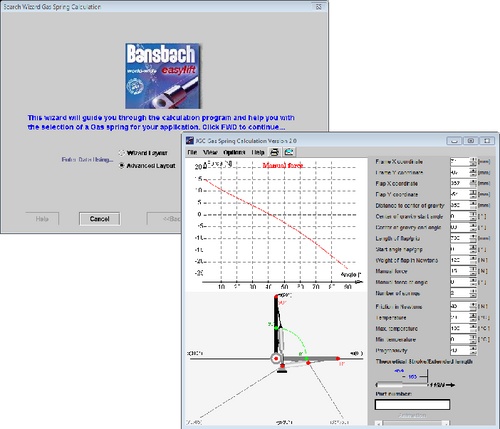This screenshot has height=429, width=500.
Task: Click the Part number text box
Action: (x=412, y=405)
